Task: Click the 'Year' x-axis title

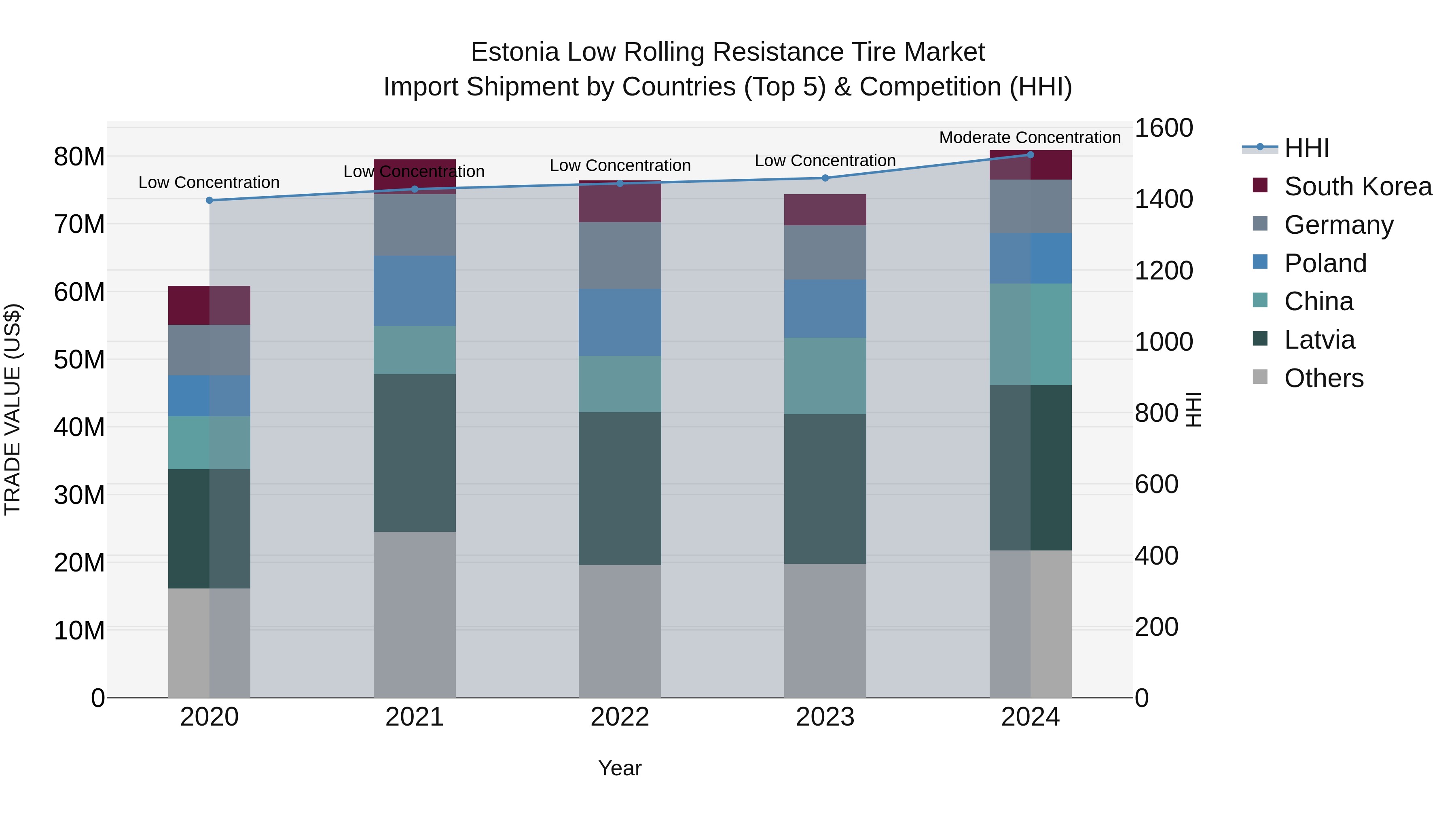Action: point(620,768)
